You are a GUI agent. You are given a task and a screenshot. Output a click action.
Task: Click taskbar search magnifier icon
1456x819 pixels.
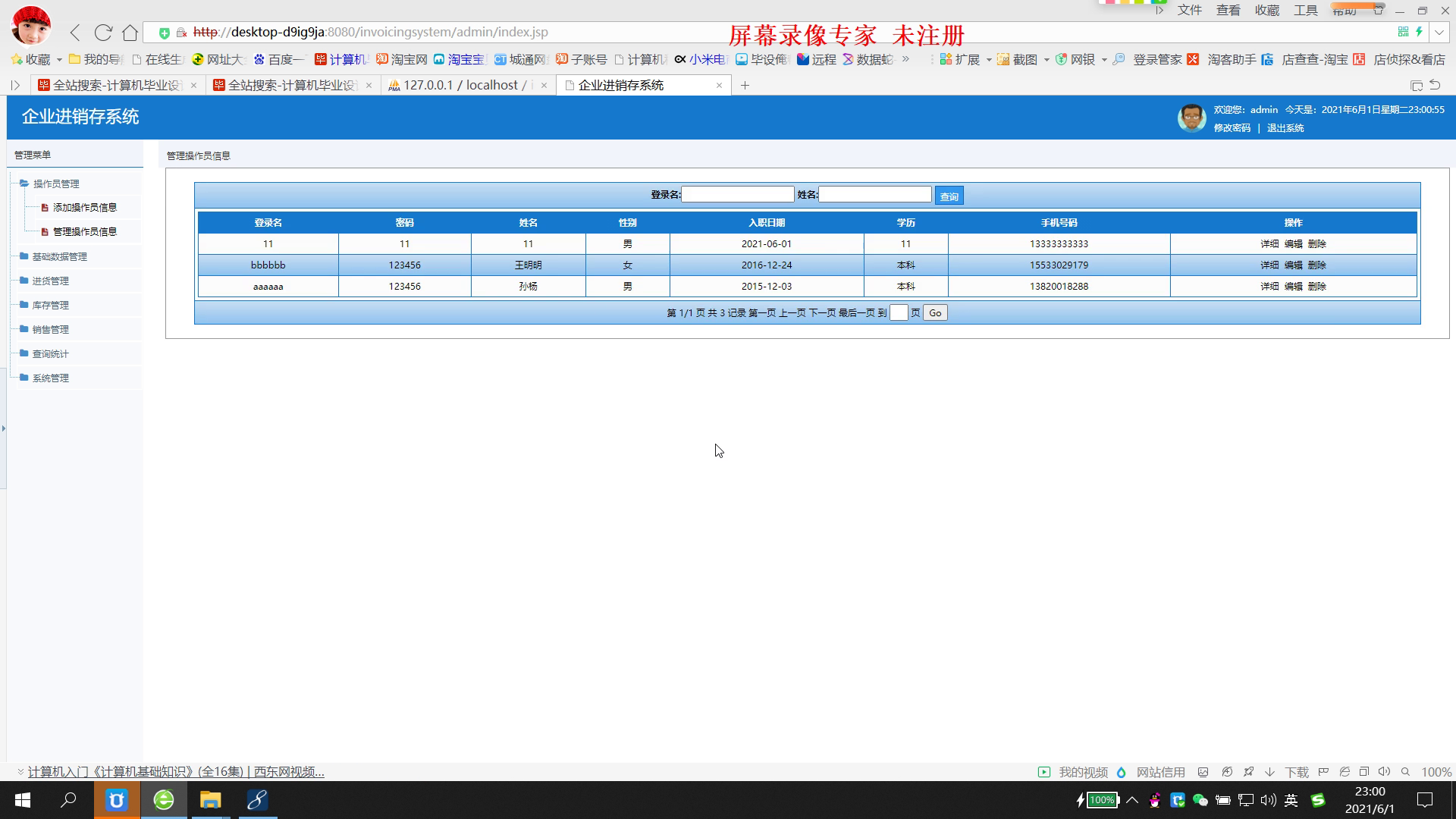click(68, 800)
